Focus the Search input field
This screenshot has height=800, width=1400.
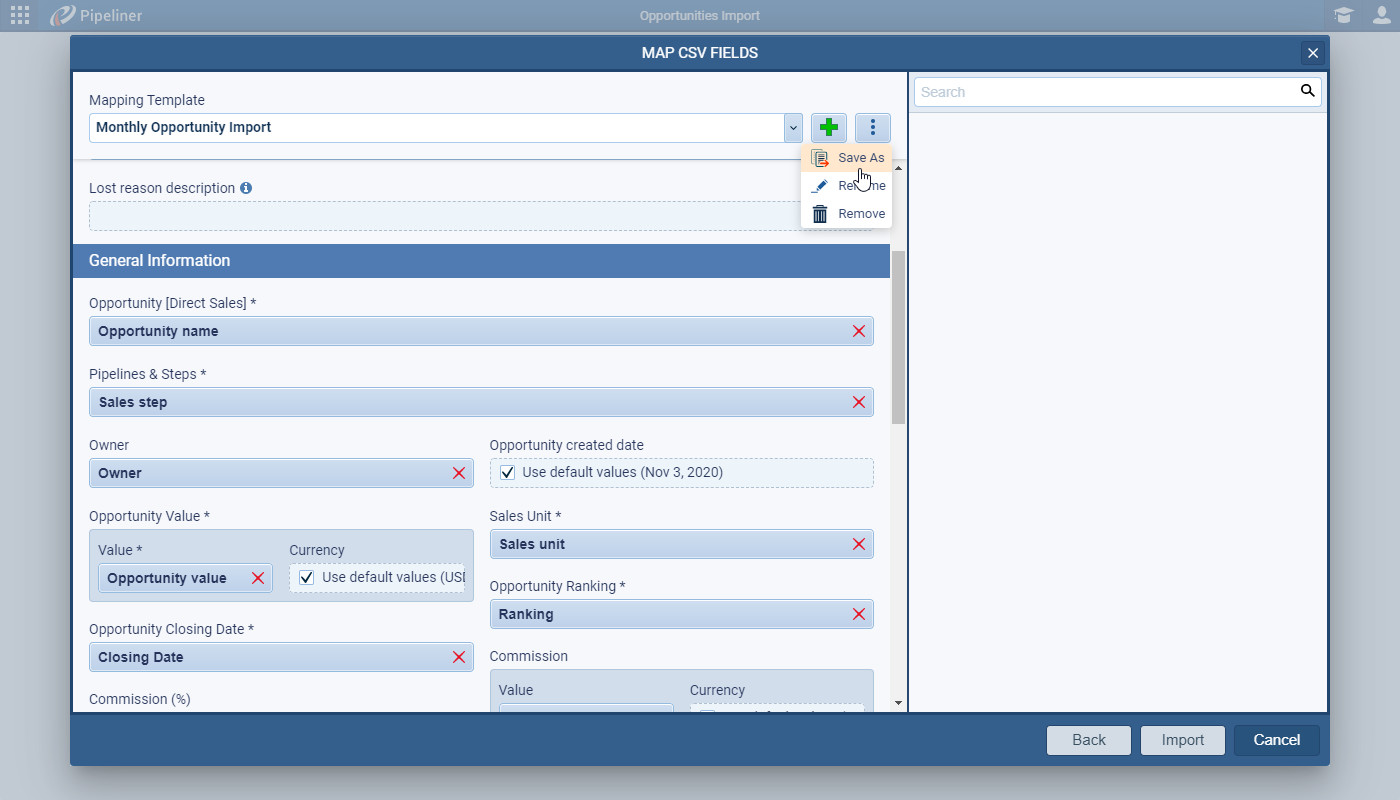tap(1105, 92)
